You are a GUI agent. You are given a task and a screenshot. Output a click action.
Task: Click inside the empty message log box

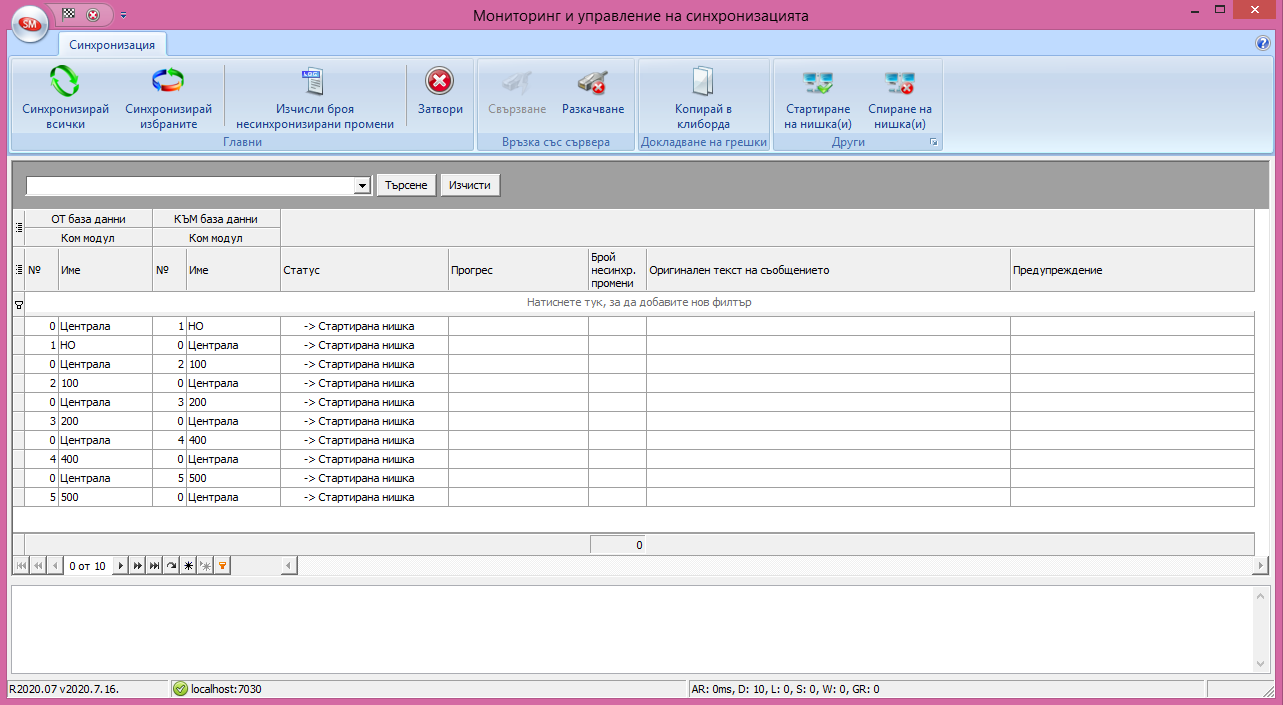[x=632, y=629]
